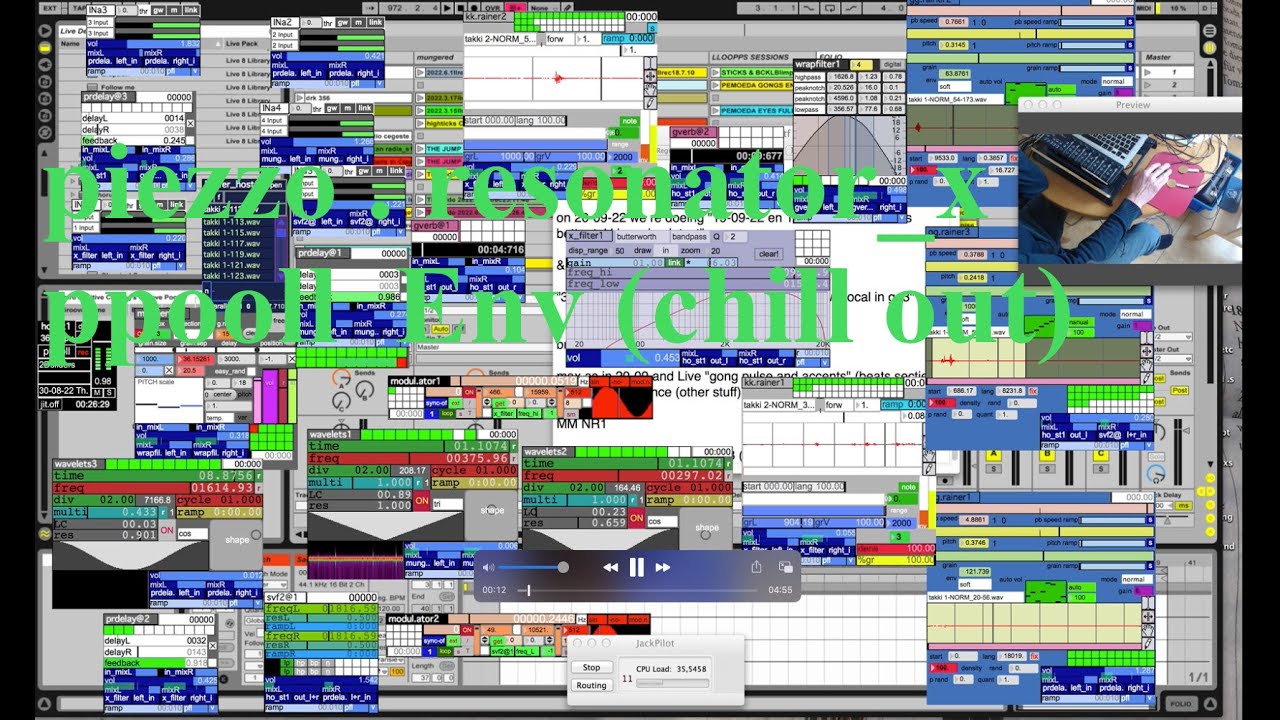Viewport: 1280px width, 720px height.
Task: Toggle the m button on the INa2 module
Action: 358,22
